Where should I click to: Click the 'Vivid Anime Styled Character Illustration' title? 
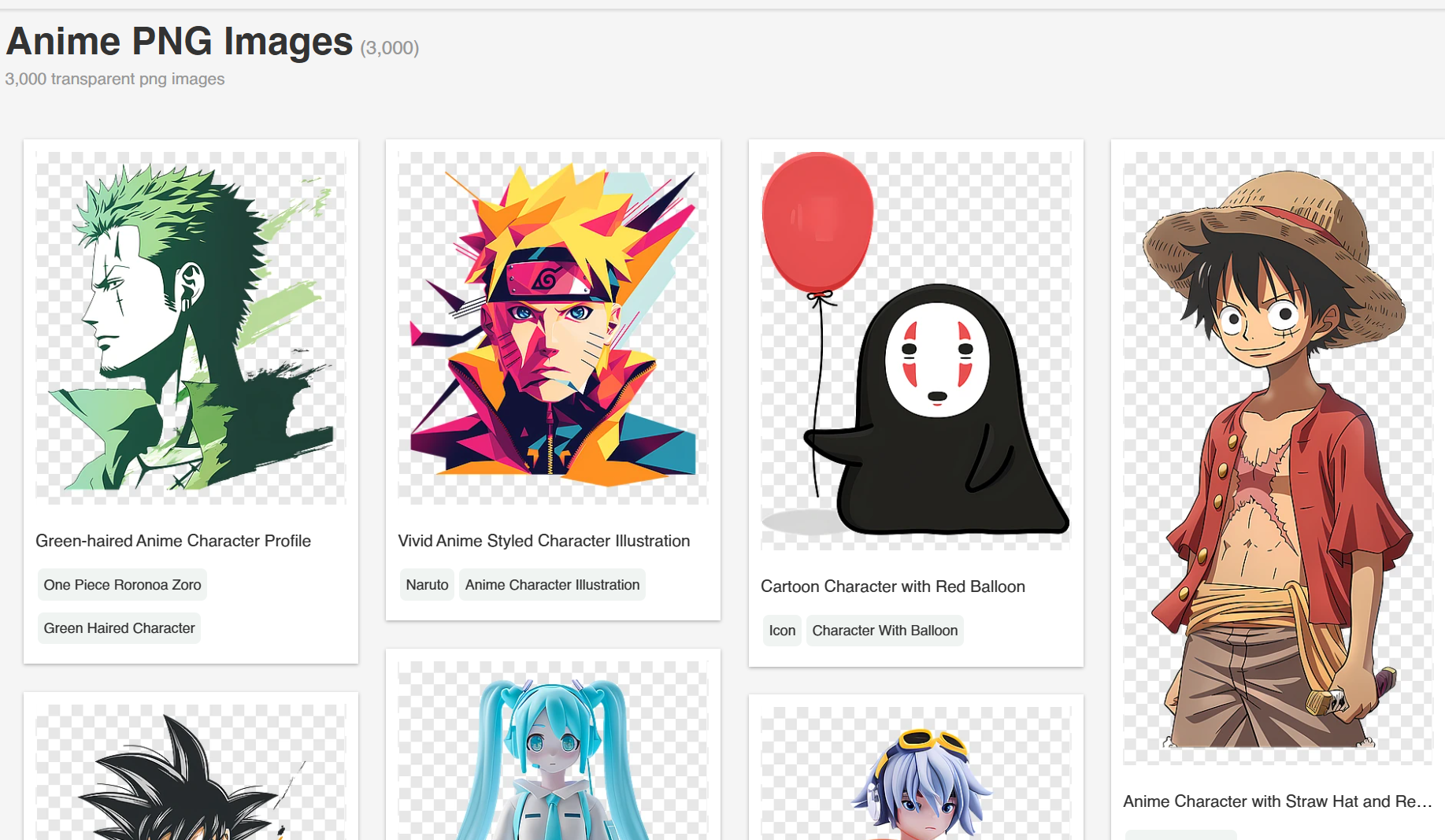pyautogui.click(x=544, y=541)
